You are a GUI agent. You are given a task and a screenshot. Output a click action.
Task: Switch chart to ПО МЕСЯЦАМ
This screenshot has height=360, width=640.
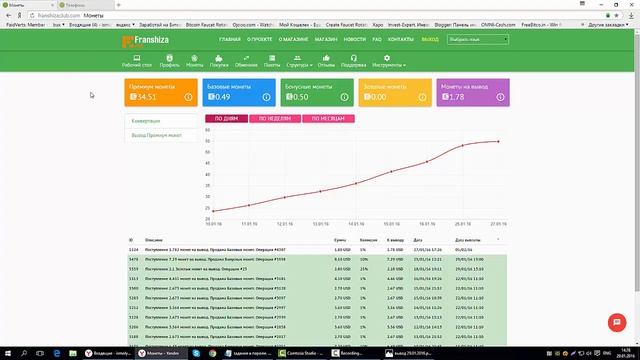tap(328, 118)
